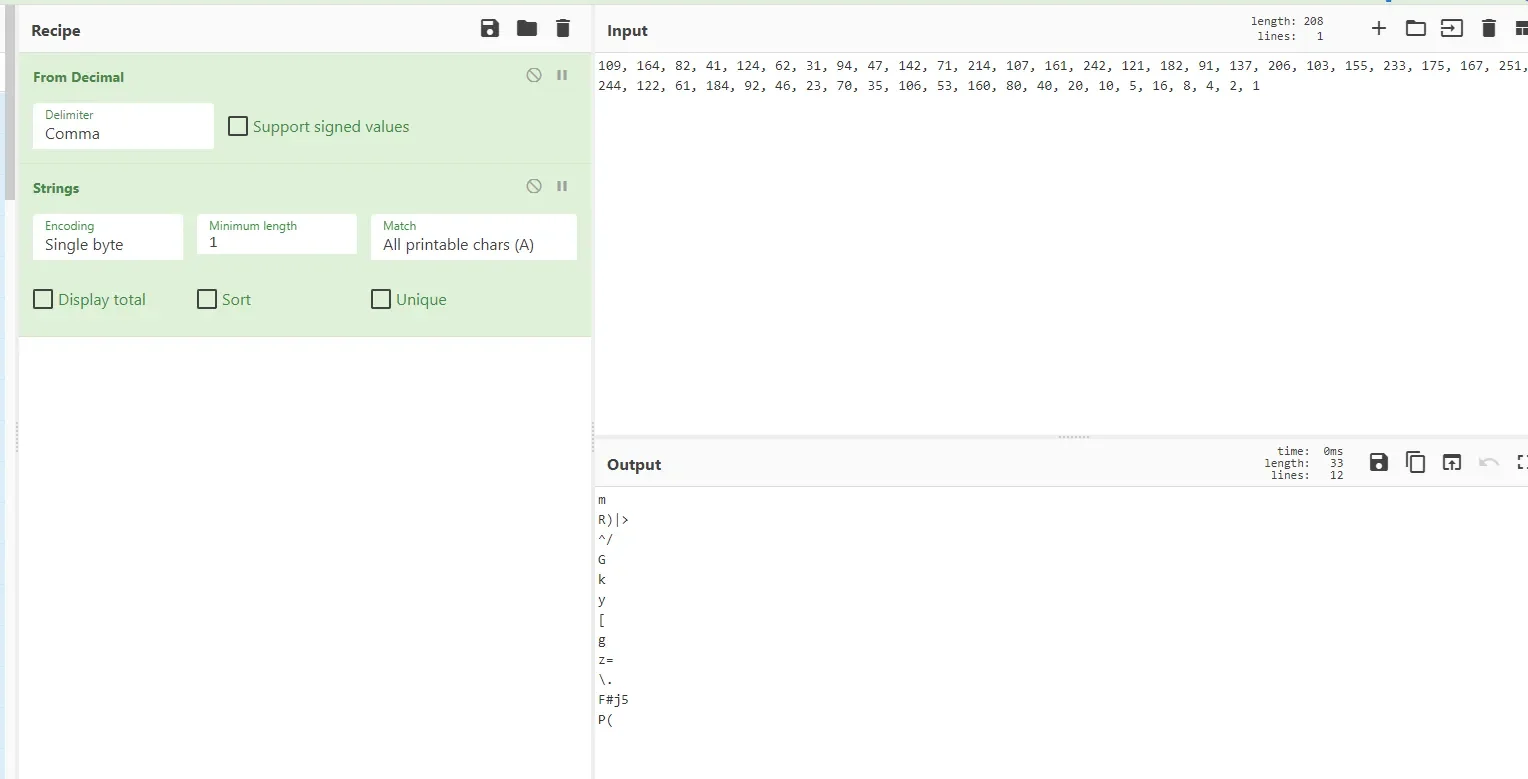1528x779 pixels.
Task: Save the current recipe
Action: [490, 29]
